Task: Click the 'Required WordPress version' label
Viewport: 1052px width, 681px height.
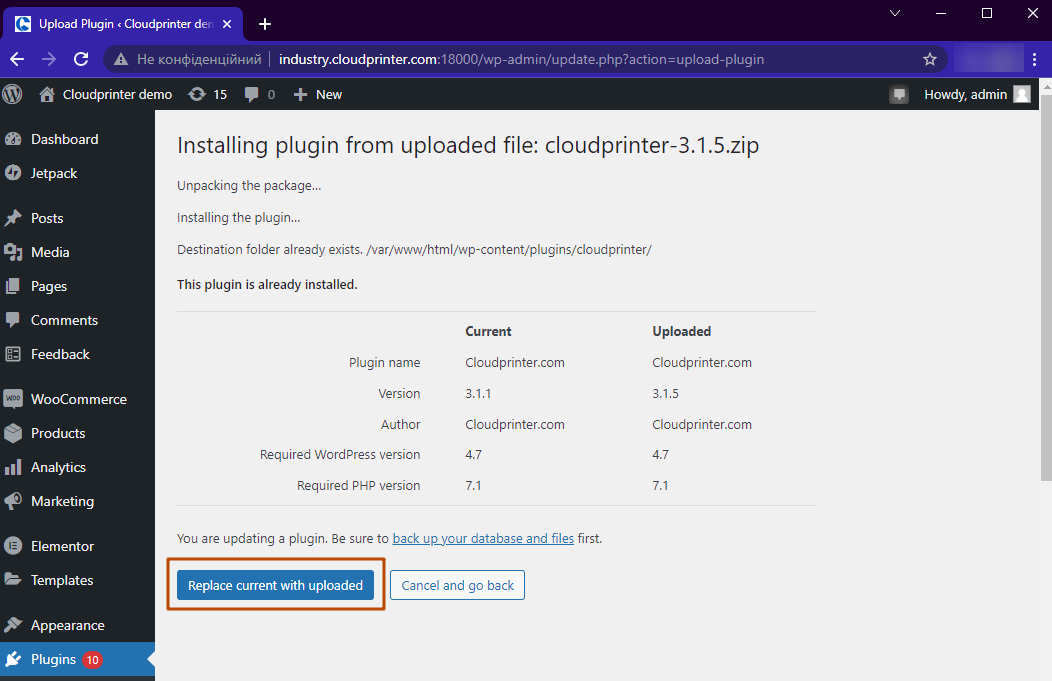Action: point(340,454)
